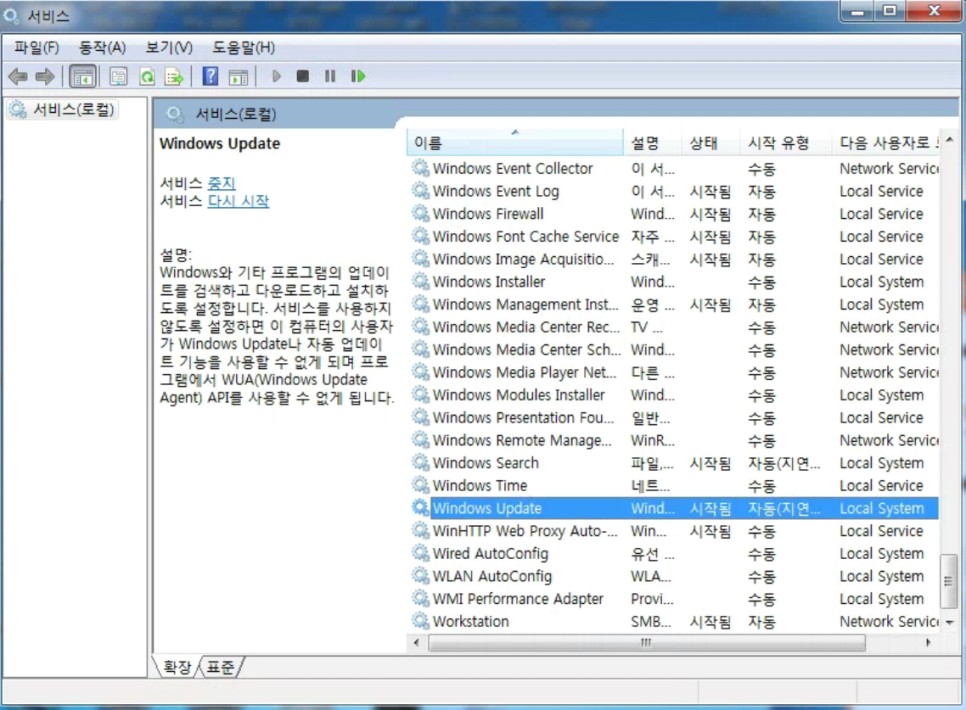Go forward using the toolbar forward arrow
This screenshot has height=710, width=966.
point(44,76)
